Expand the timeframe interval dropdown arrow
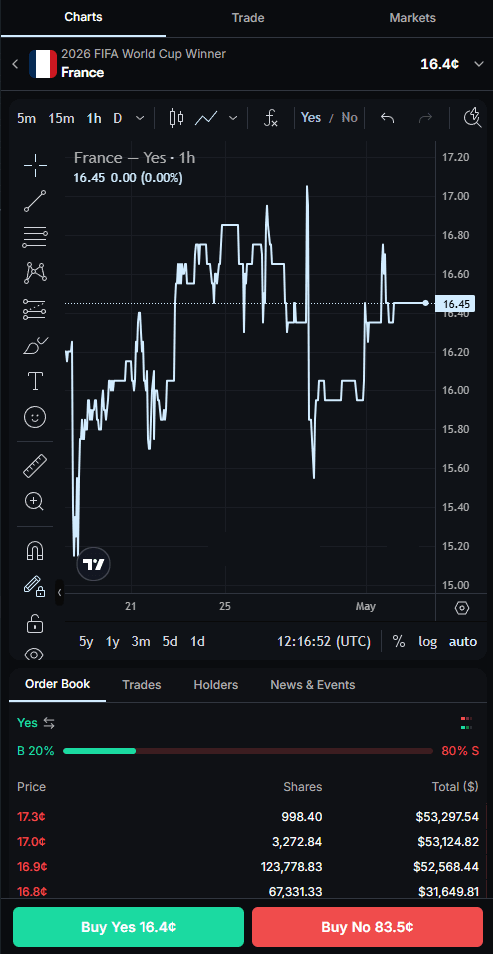 coord(140,118)
